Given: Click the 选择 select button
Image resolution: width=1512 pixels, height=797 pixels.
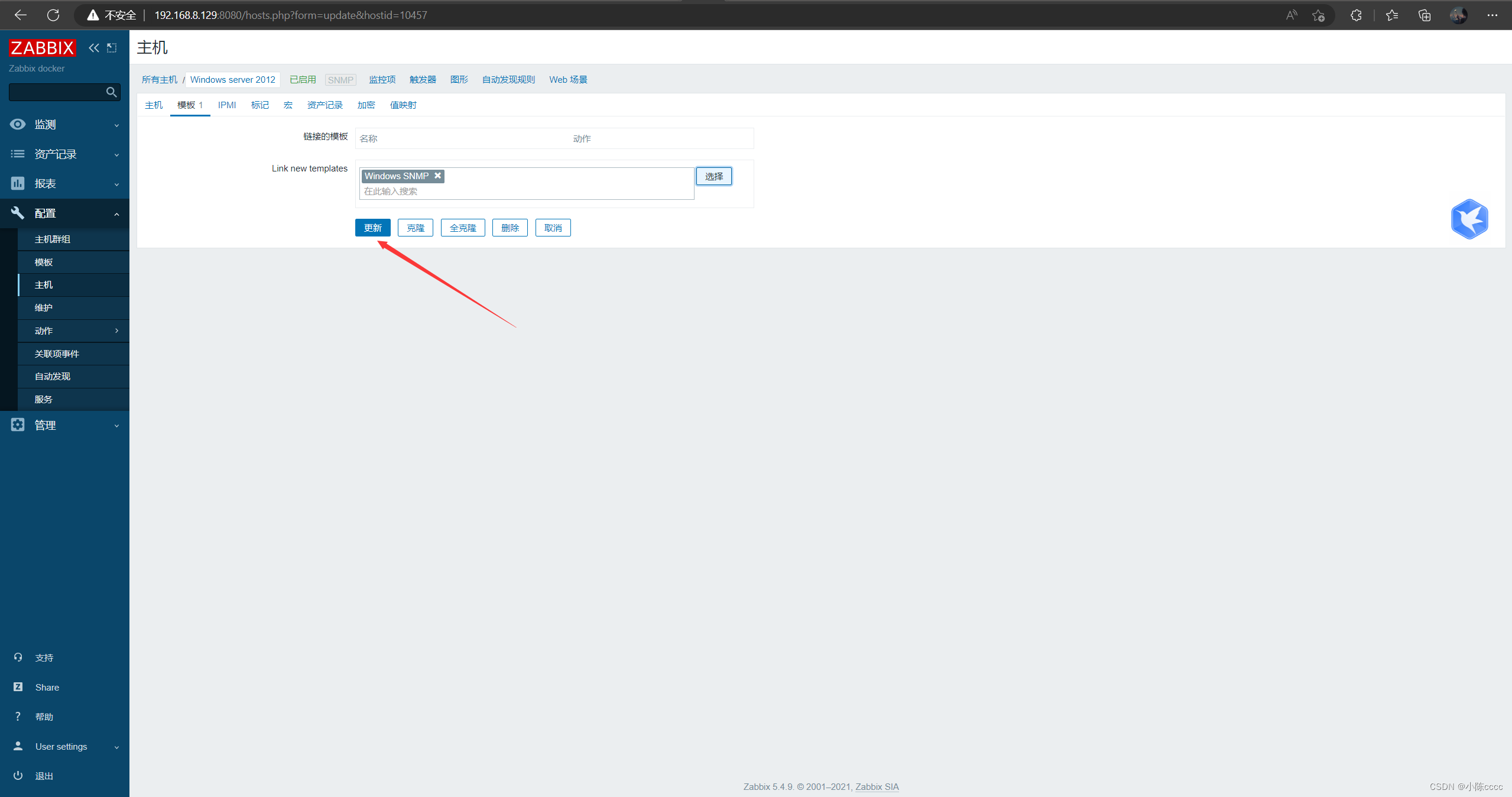Looking at the screenshot, I should 713,176.
